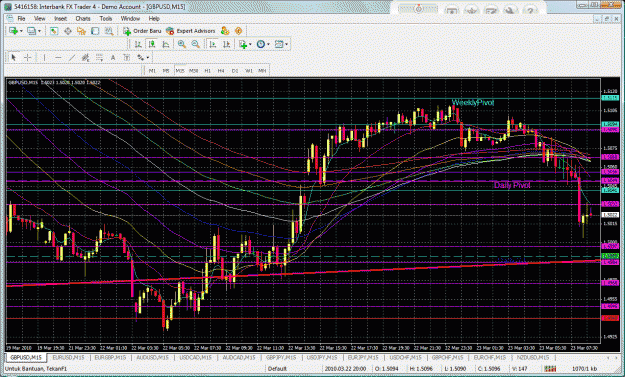
Task: Click the New Chart icon
Action: 13,31
